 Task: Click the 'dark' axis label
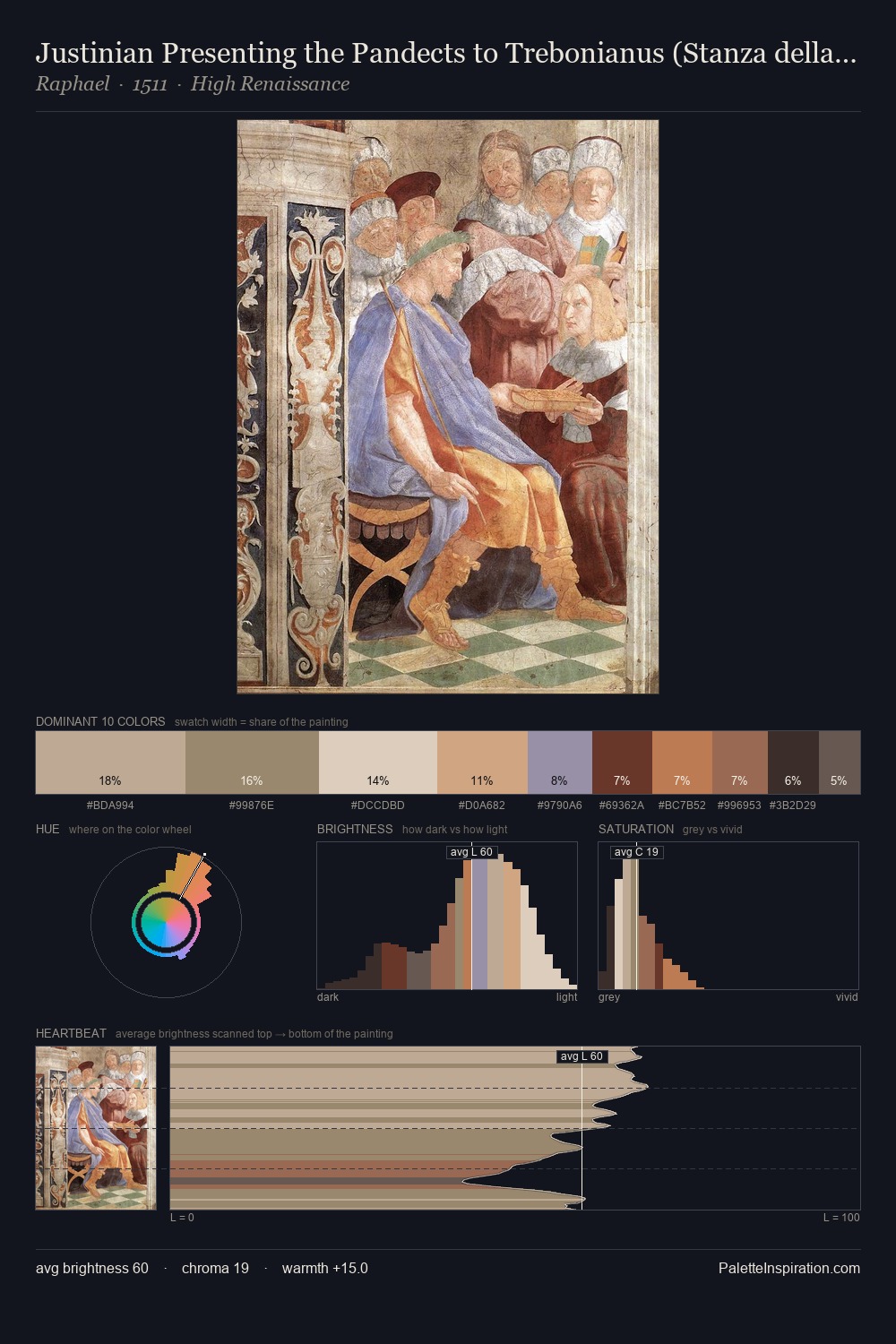[x=328, y=997]
